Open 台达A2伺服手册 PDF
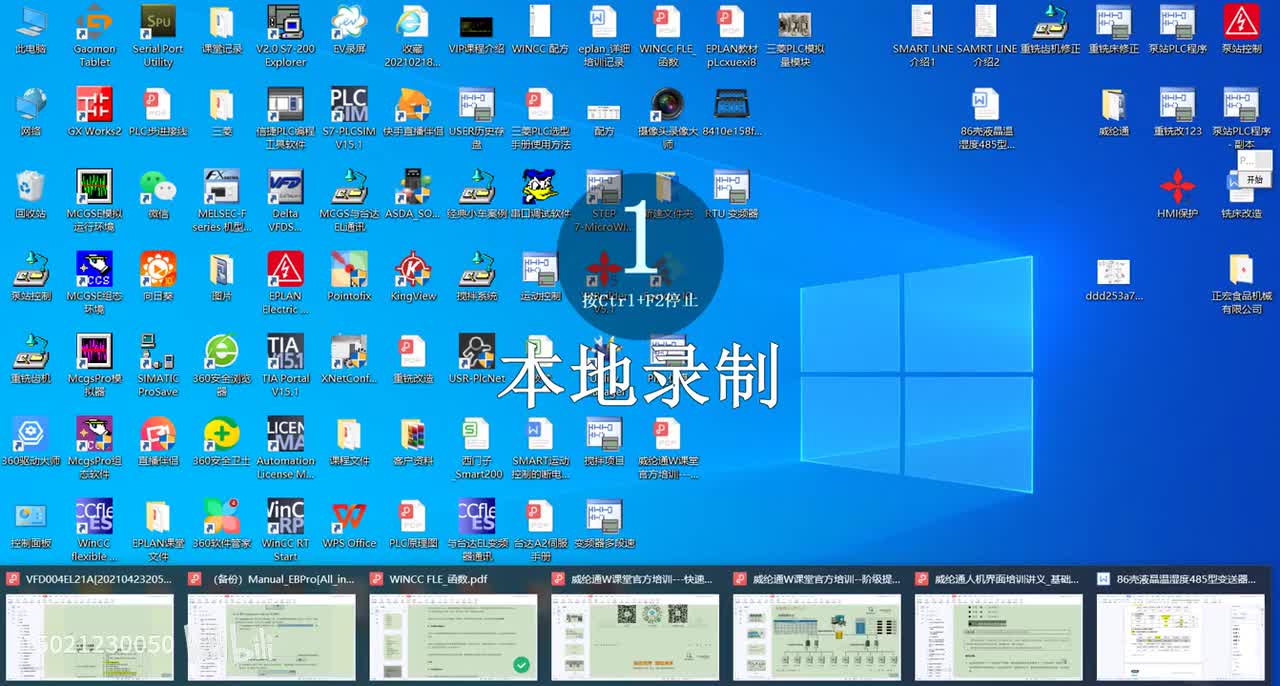Viewport: 1280px width, 686px height. tap(540, 531)
